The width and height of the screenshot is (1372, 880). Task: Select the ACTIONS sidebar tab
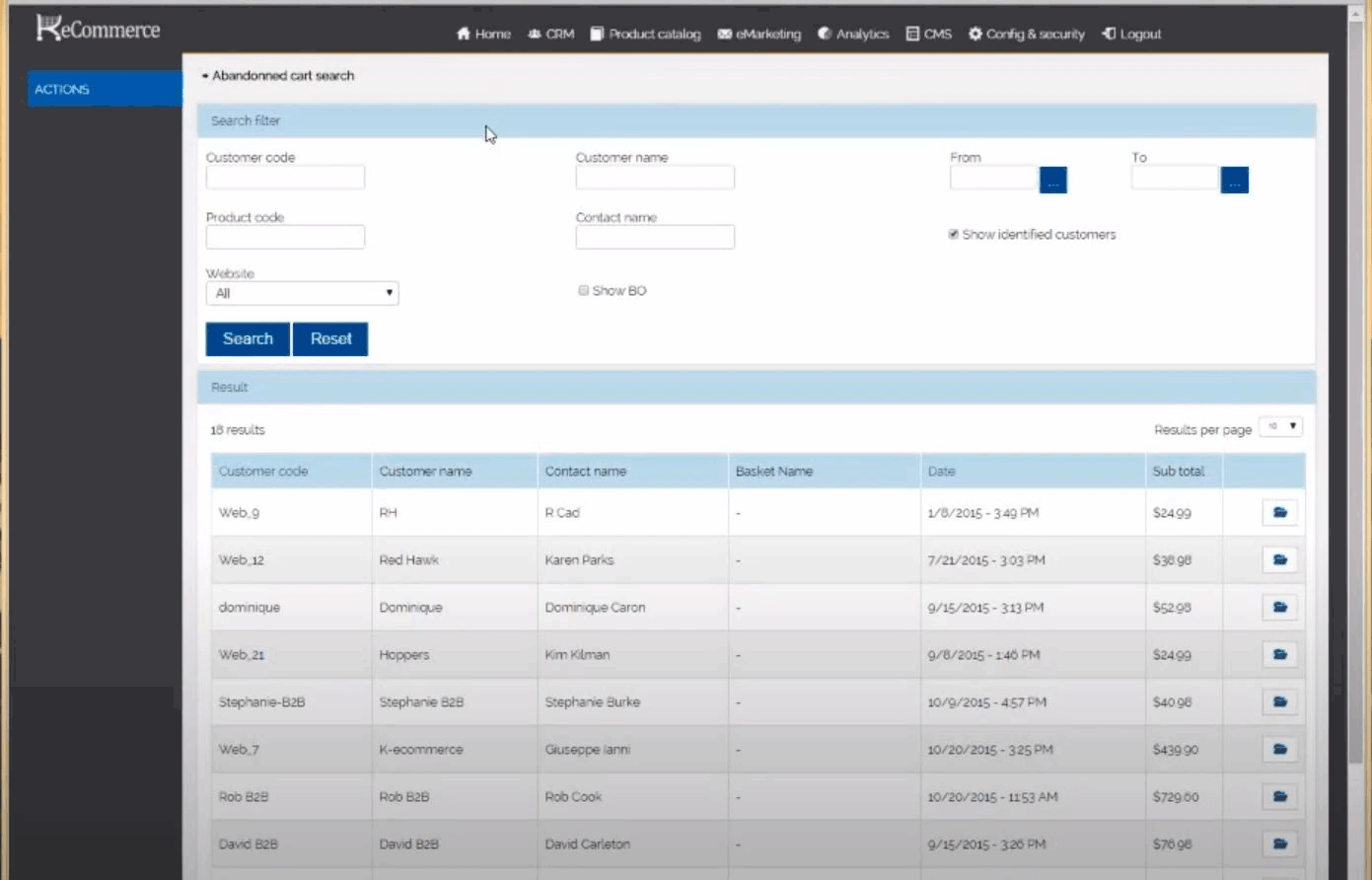point(105,89)
